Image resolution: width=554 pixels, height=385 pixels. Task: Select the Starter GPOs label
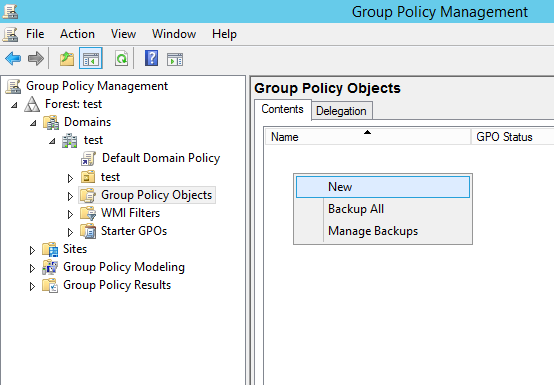coord(134,231)
